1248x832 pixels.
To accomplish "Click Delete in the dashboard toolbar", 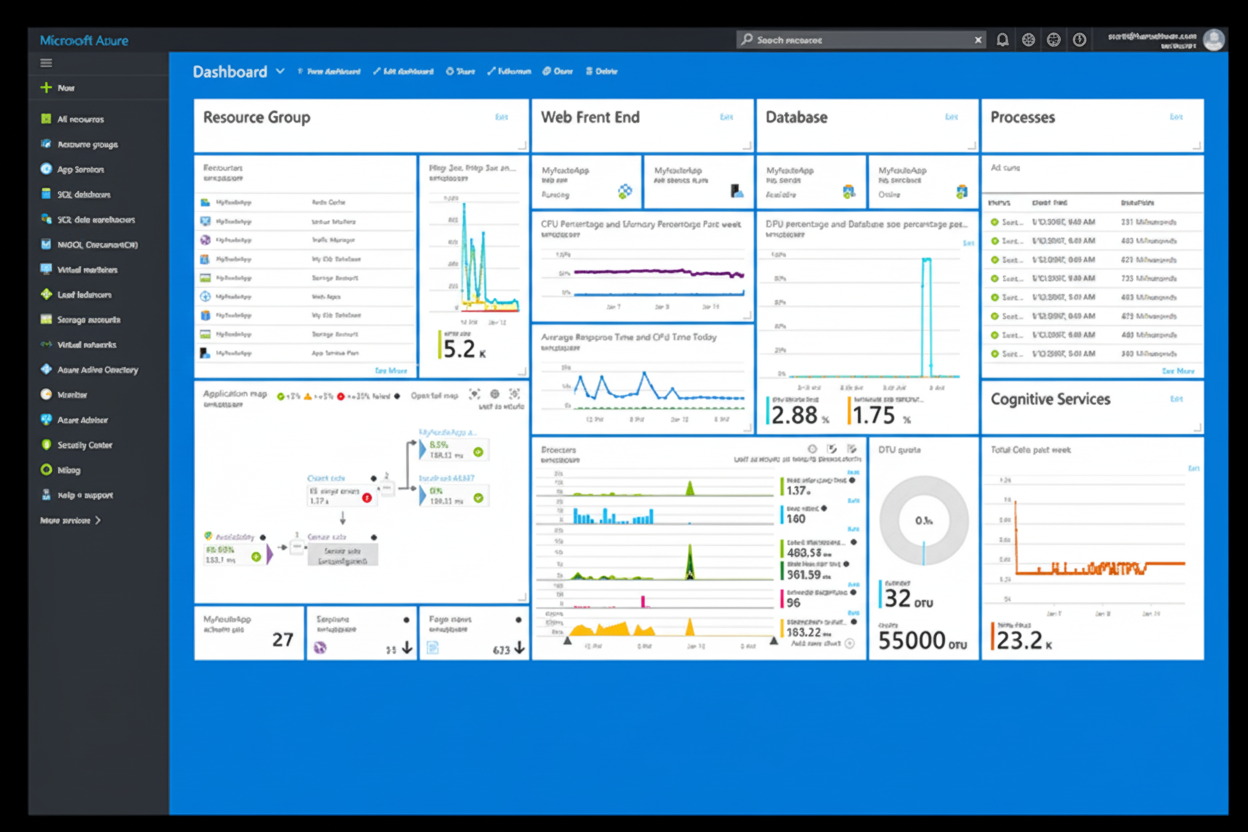I will tap(601, 71).
